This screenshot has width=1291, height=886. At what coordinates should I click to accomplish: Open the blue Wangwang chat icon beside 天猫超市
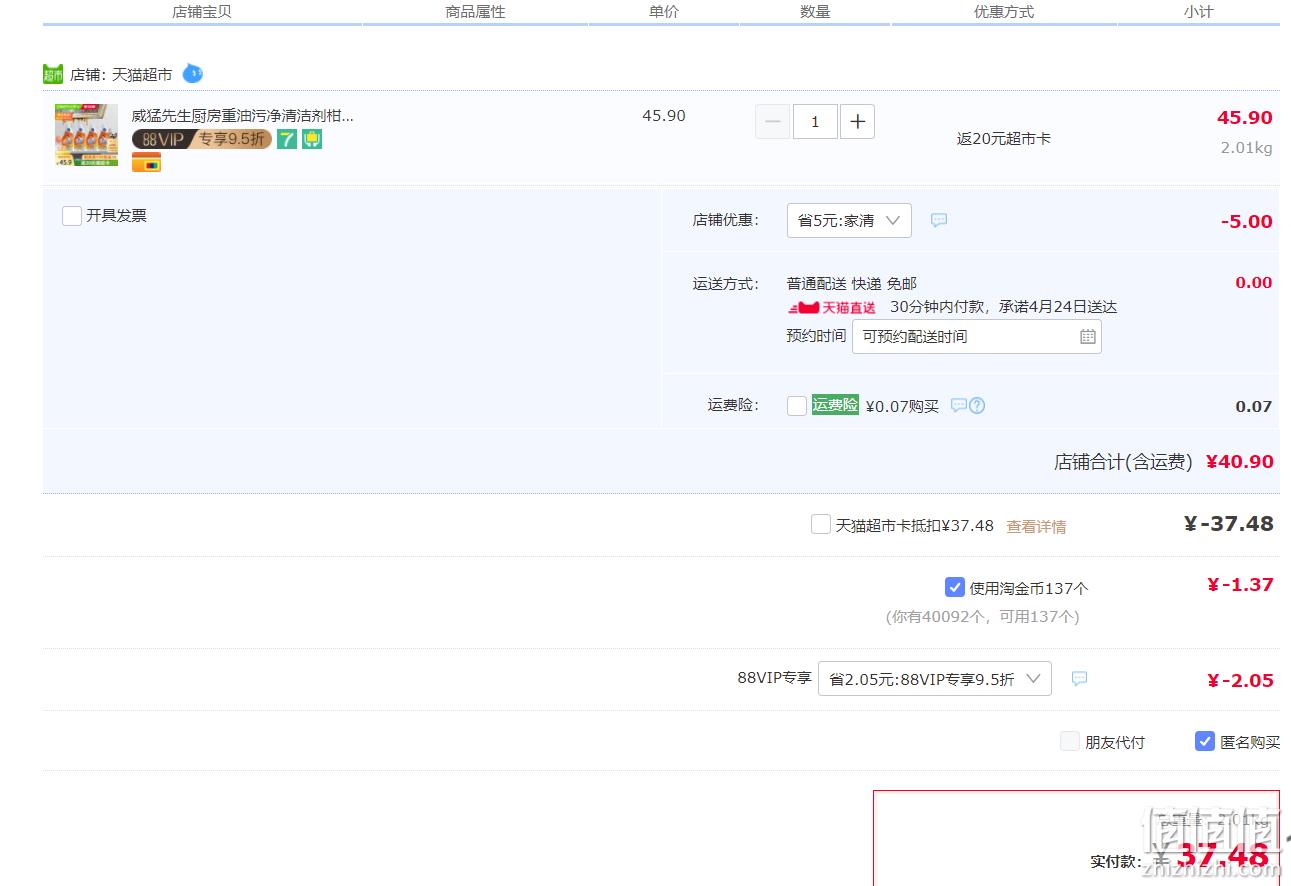(192, 73)
